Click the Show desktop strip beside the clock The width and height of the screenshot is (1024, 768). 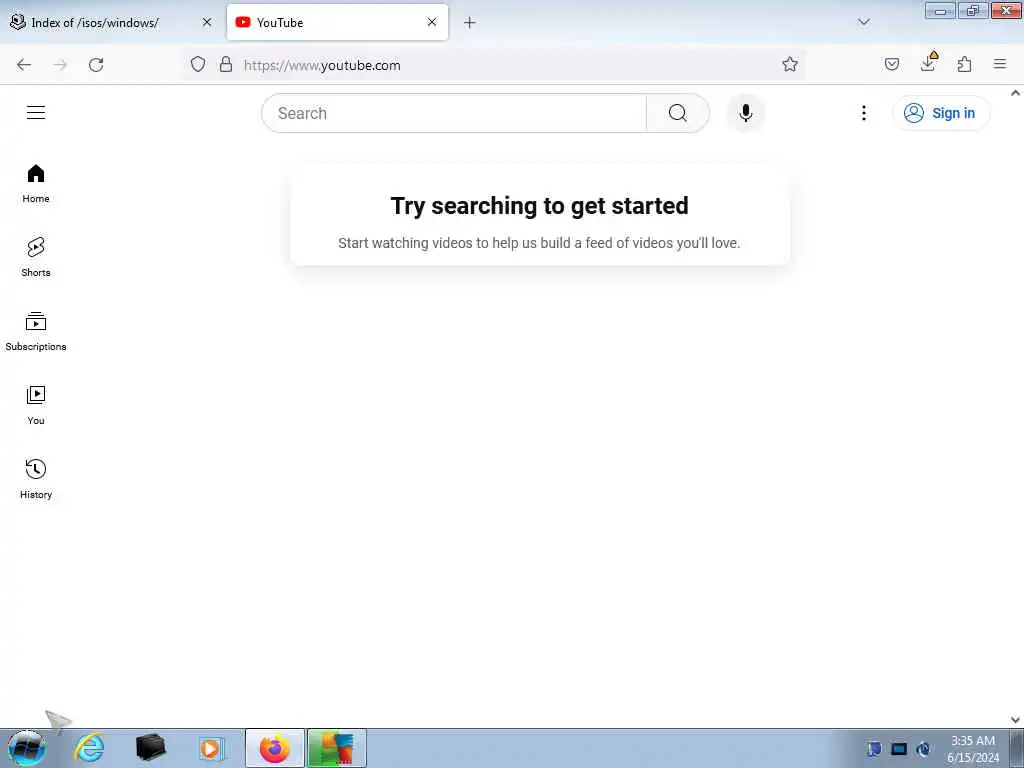coord(1016,748)
